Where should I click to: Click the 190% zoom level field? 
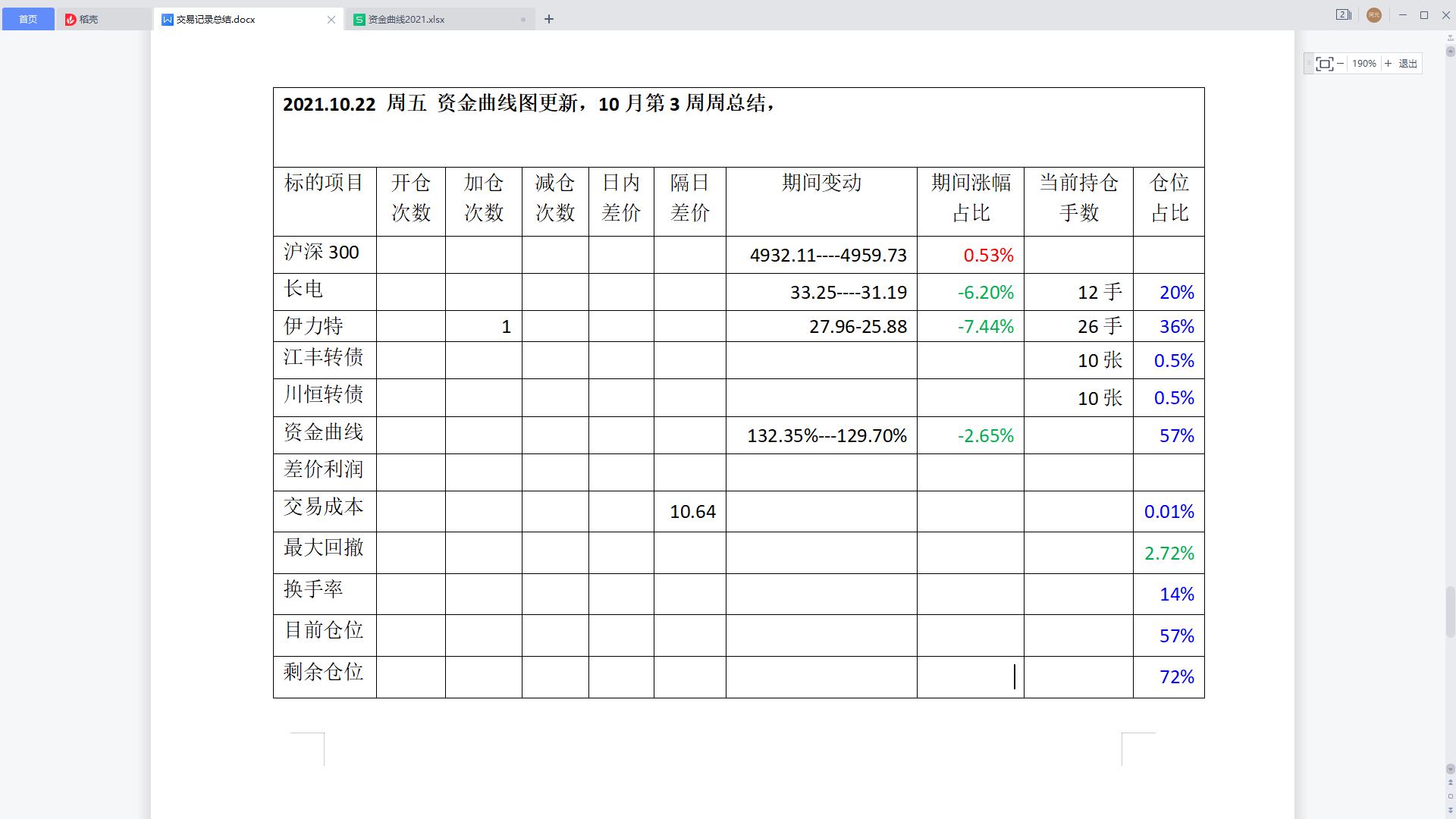pyautogui.click(x=1363, y=64)
